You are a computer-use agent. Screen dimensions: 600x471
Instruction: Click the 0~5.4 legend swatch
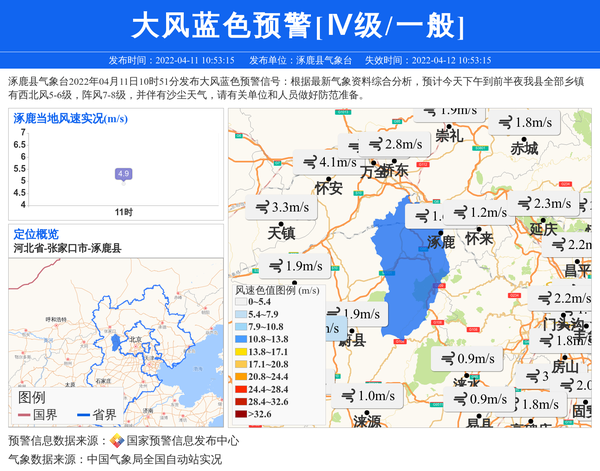[x=241, y=301]
